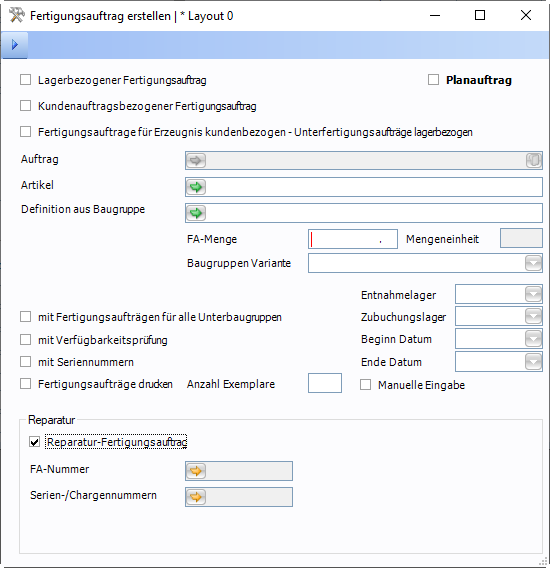
Task: Click the orange arrow next to FA-Nummer
Action: (x=196, y=471)
